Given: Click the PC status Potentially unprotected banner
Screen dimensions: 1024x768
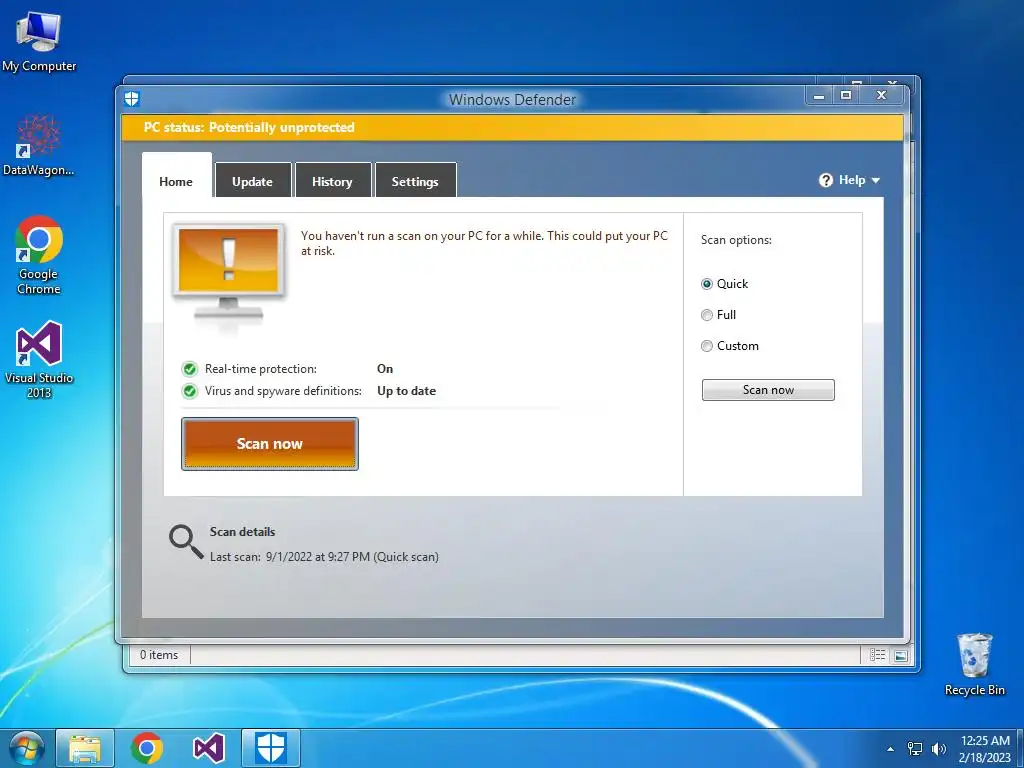Looking at the screenshot, I should click(513, 127).
